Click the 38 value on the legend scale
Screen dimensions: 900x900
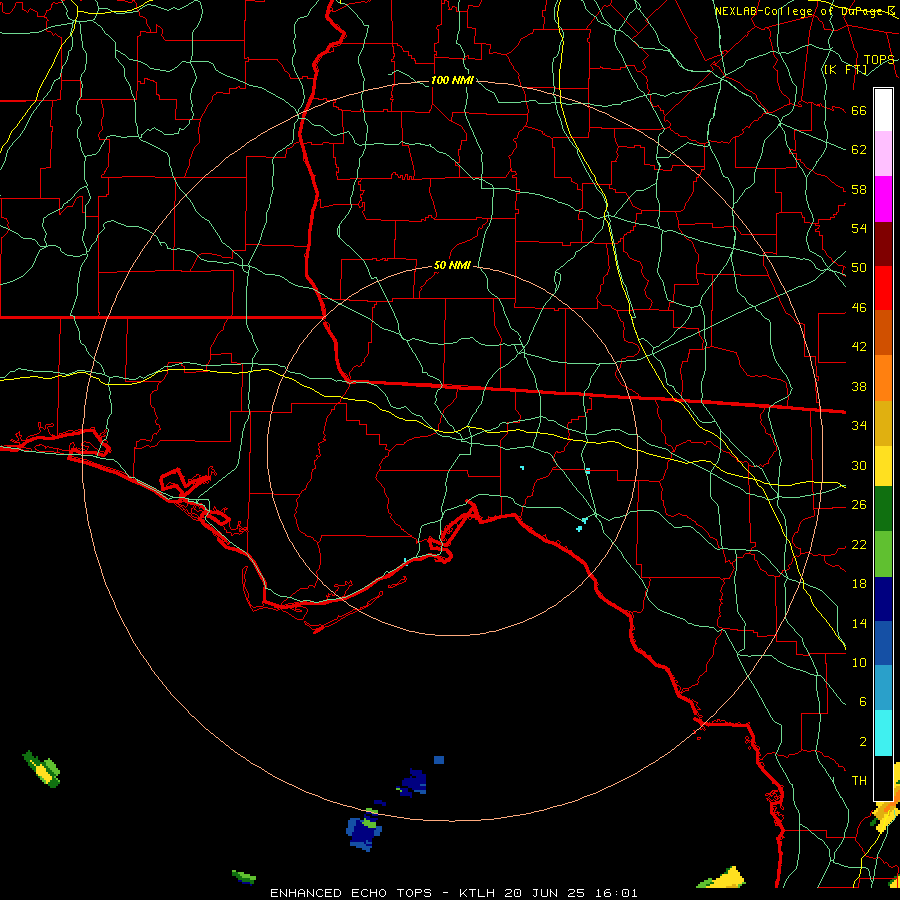coord(859,386)
